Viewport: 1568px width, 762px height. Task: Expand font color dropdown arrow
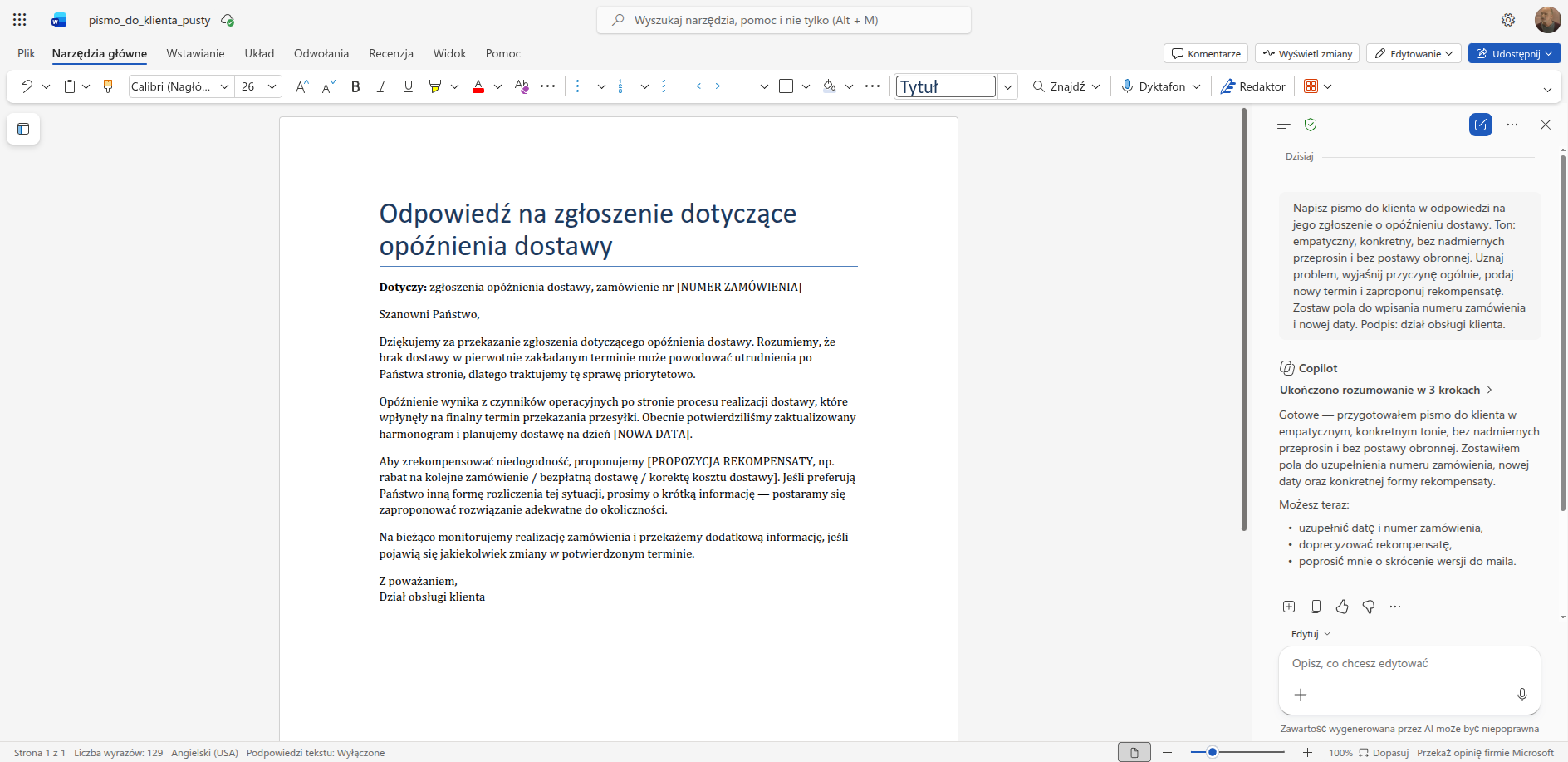(497, 86)
